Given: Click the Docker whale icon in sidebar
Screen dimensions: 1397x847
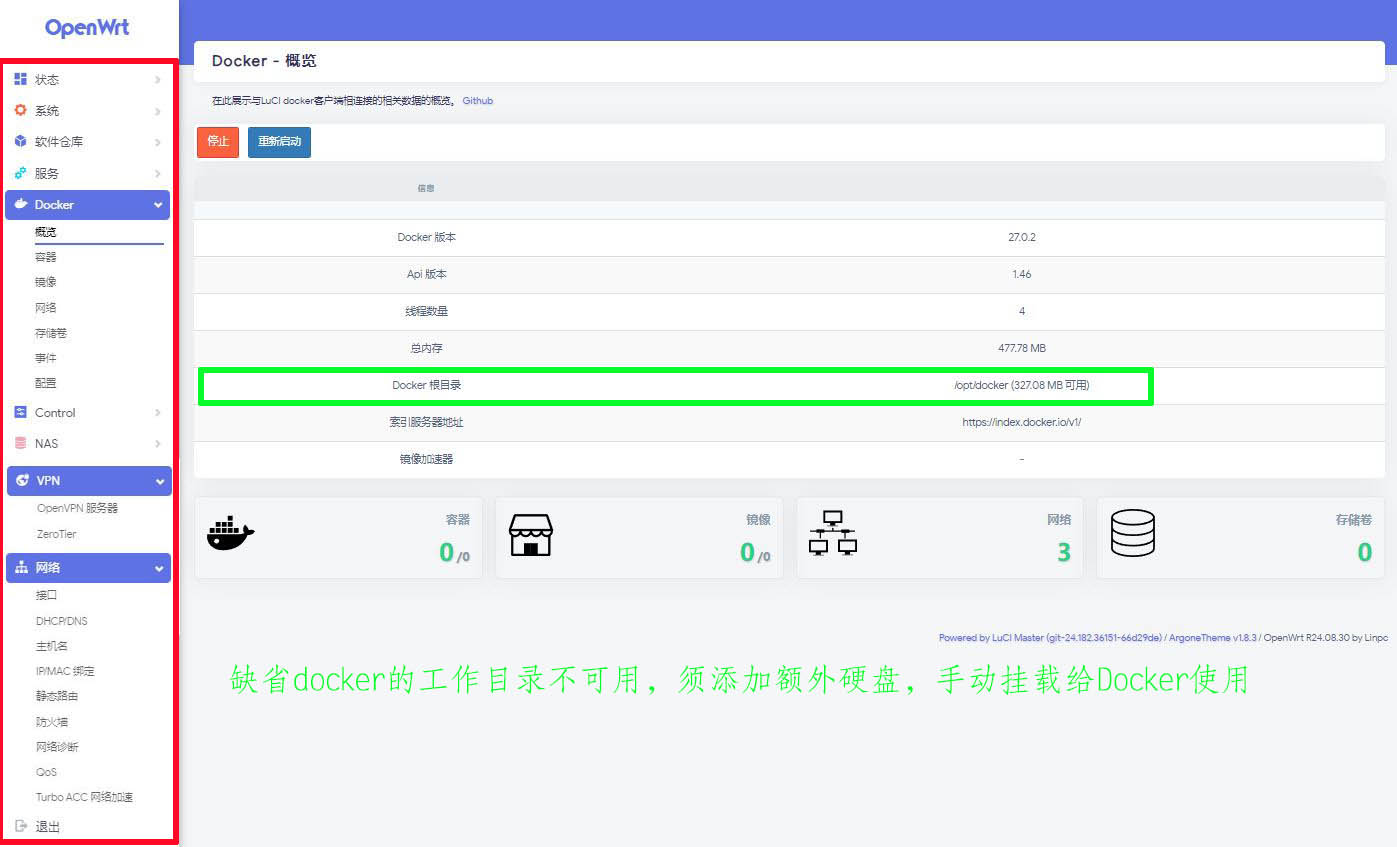Looking at the screenshot, I should tap(21, 204).
